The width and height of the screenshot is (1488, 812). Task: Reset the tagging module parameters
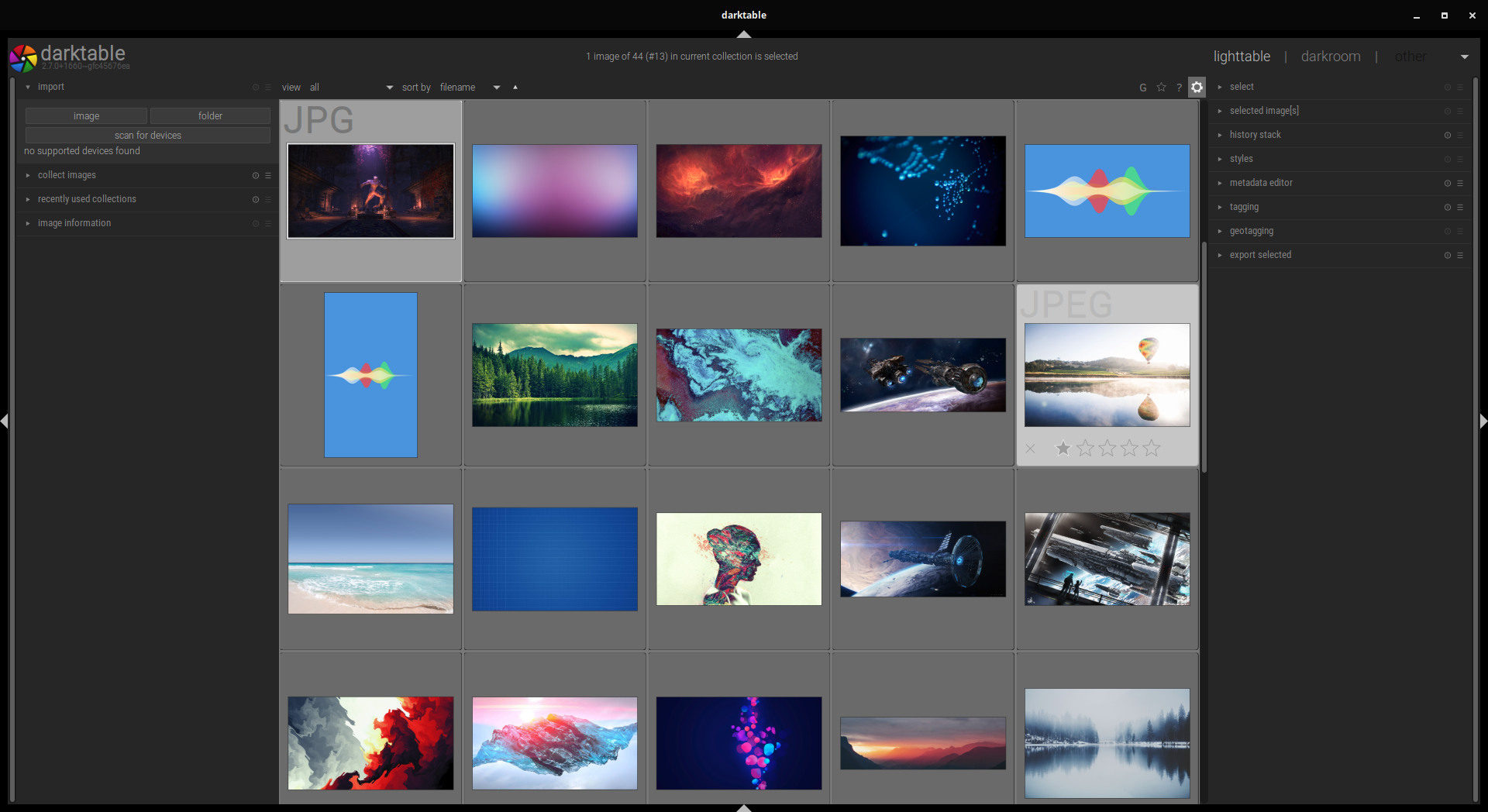pos(1447,207)
